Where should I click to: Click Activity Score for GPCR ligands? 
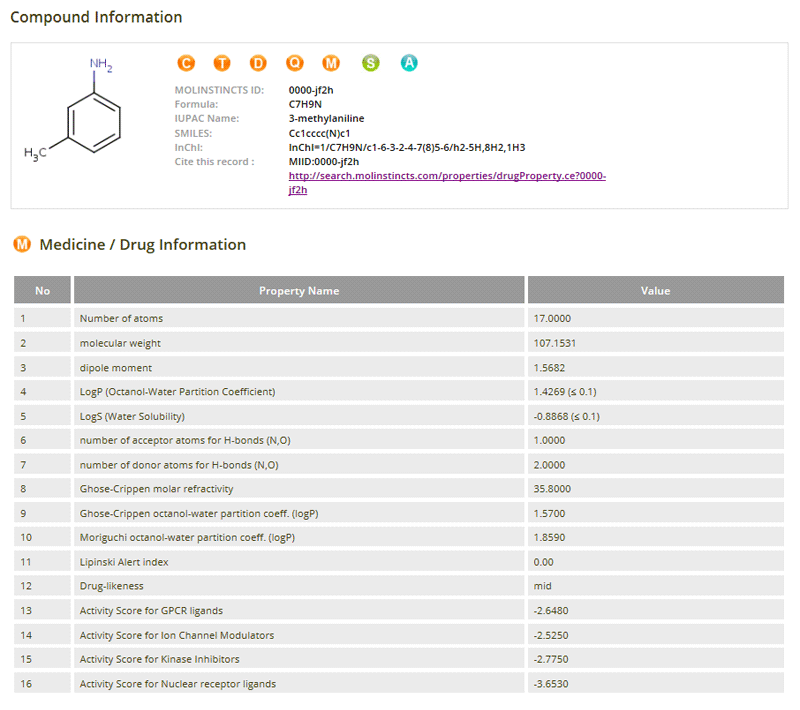click(x=151, y=611)
